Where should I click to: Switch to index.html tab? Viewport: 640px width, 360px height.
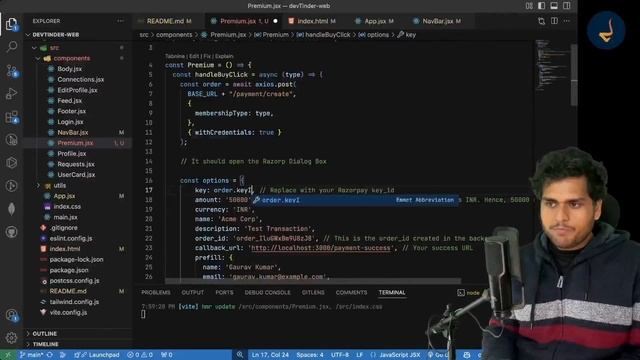pyautogui.click(x=313, y=21)
